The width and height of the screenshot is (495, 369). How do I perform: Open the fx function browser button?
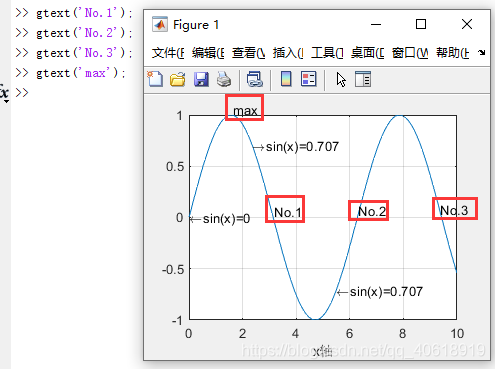coord(4,93)
